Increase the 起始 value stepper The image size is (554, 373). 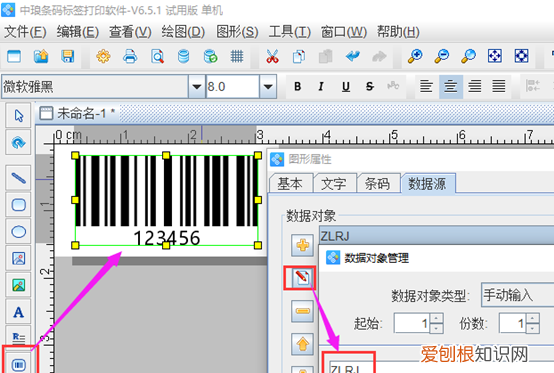[x=436, y=318]
